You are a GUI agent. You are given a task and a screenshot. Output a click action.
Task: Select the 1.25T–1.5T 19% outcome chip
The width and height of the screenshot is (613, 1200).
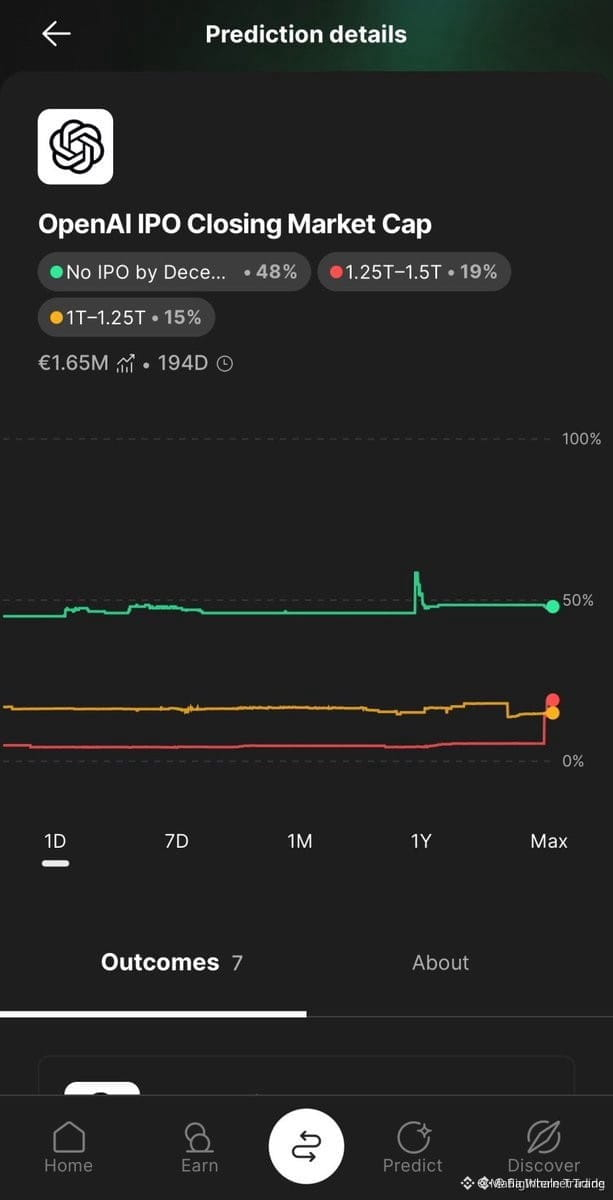coord(415,271)
